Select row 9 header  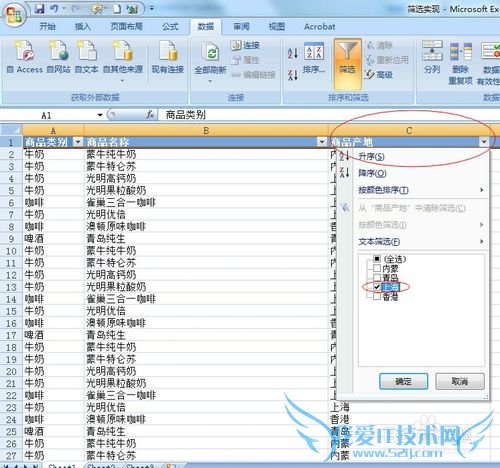click(x=11, y=239)
